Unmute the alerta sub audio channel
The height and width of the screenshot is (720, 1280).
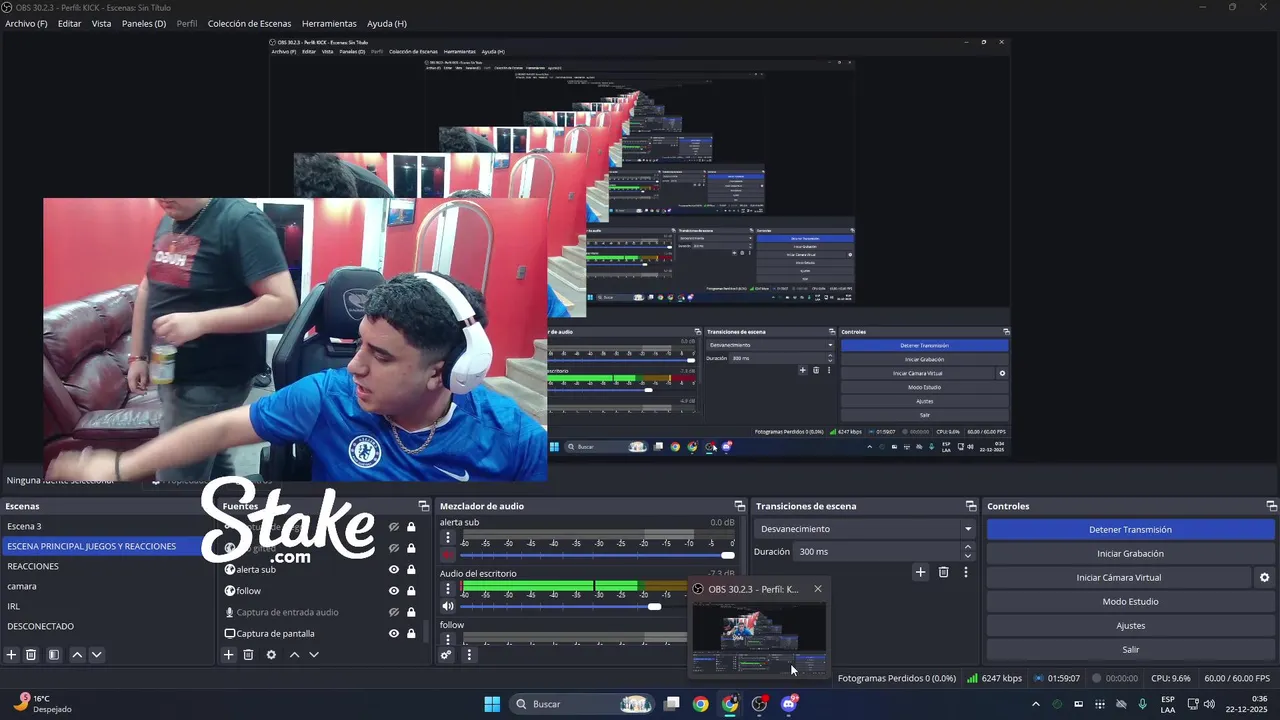448,555
